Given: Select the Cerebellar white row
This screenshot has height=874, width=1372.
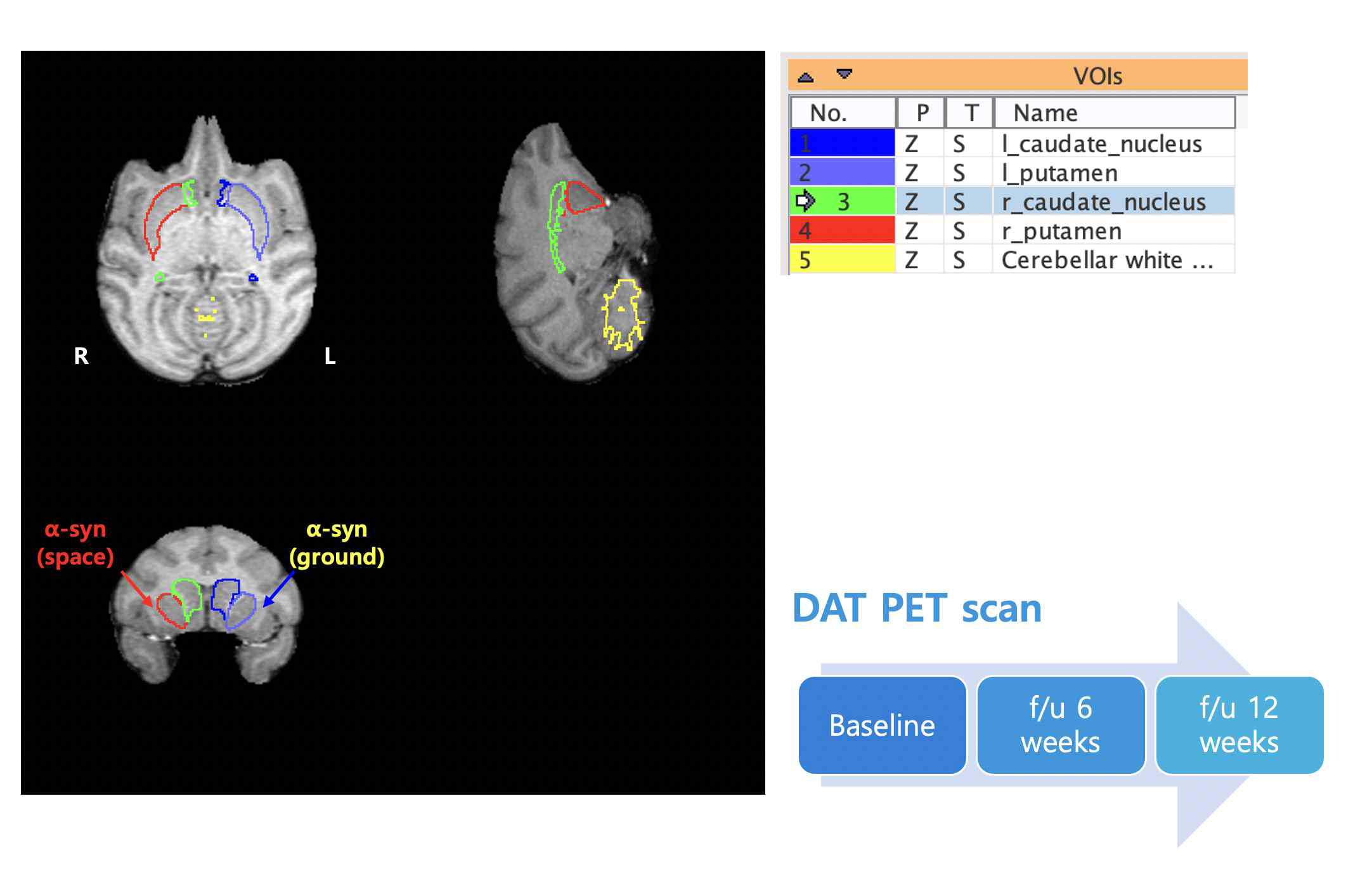Looking at the screenshot, I should tap(1013, 260).
